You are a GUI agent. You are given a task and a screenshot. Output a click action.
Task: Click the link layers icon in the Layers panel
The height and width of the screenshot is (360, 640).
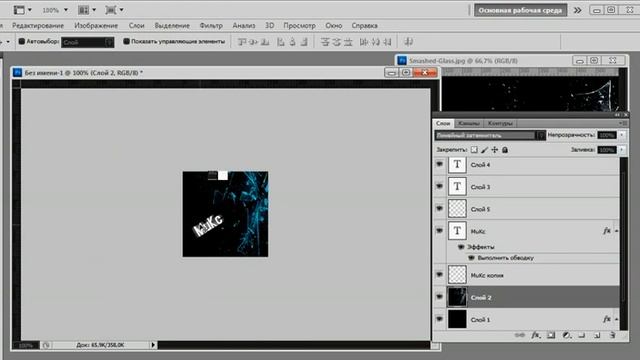tap(520, 335)
